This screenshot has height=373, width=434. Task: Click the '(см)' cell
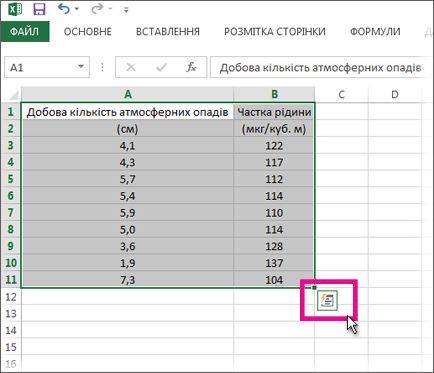pyautogui.click(x=128, y=129)
